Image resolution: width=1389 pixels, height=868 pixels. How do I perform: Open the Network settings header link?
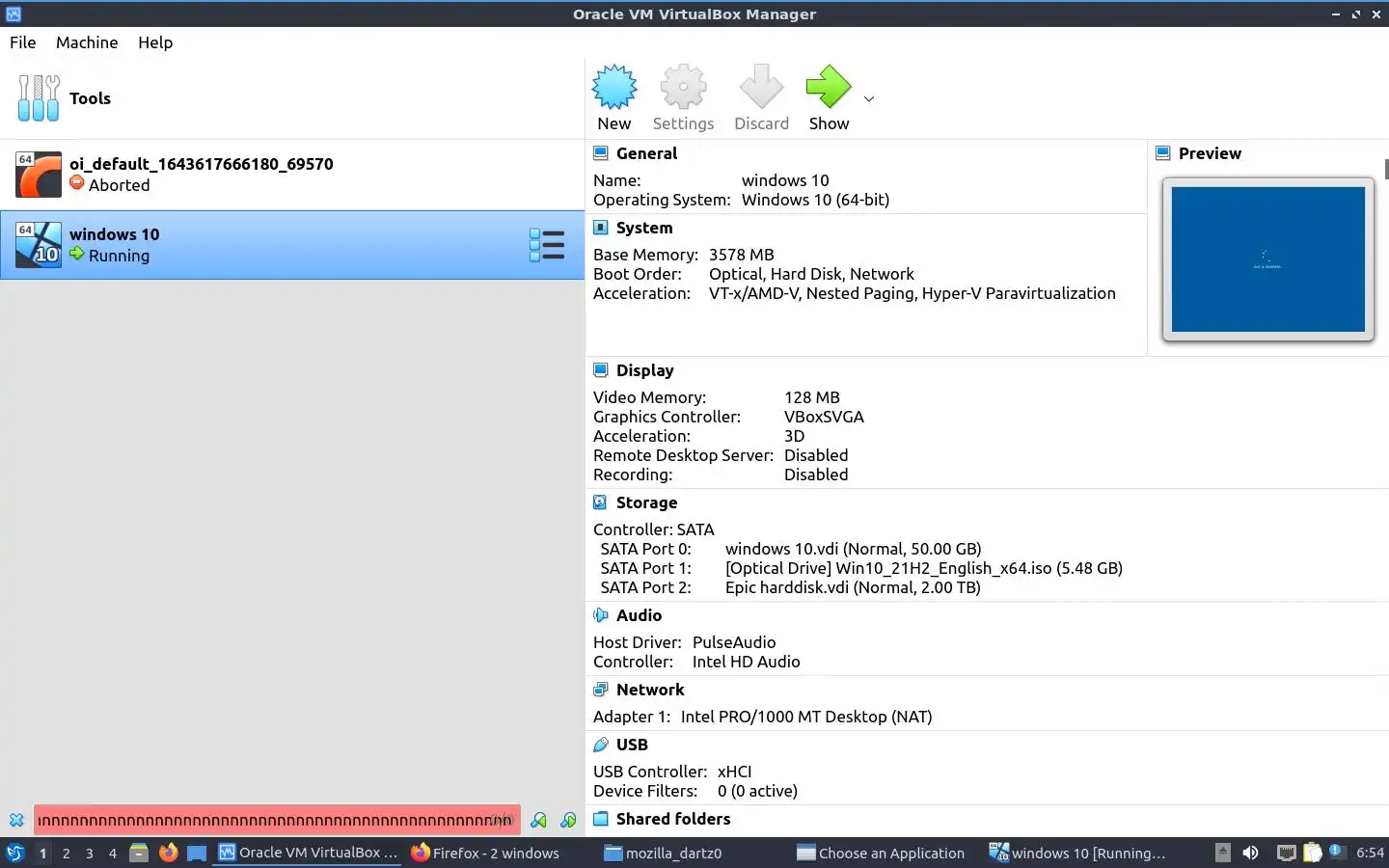[650, 690]
